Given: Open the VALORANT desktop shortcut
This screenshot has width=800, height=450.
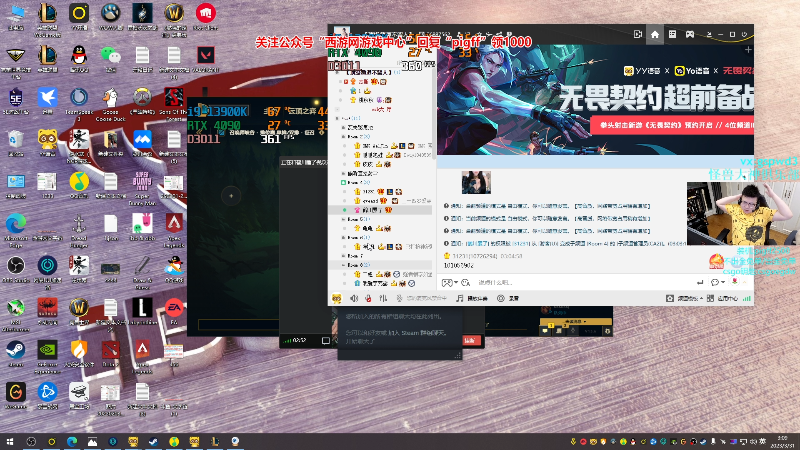Looking at the screenshot, I should click(206, 59).
